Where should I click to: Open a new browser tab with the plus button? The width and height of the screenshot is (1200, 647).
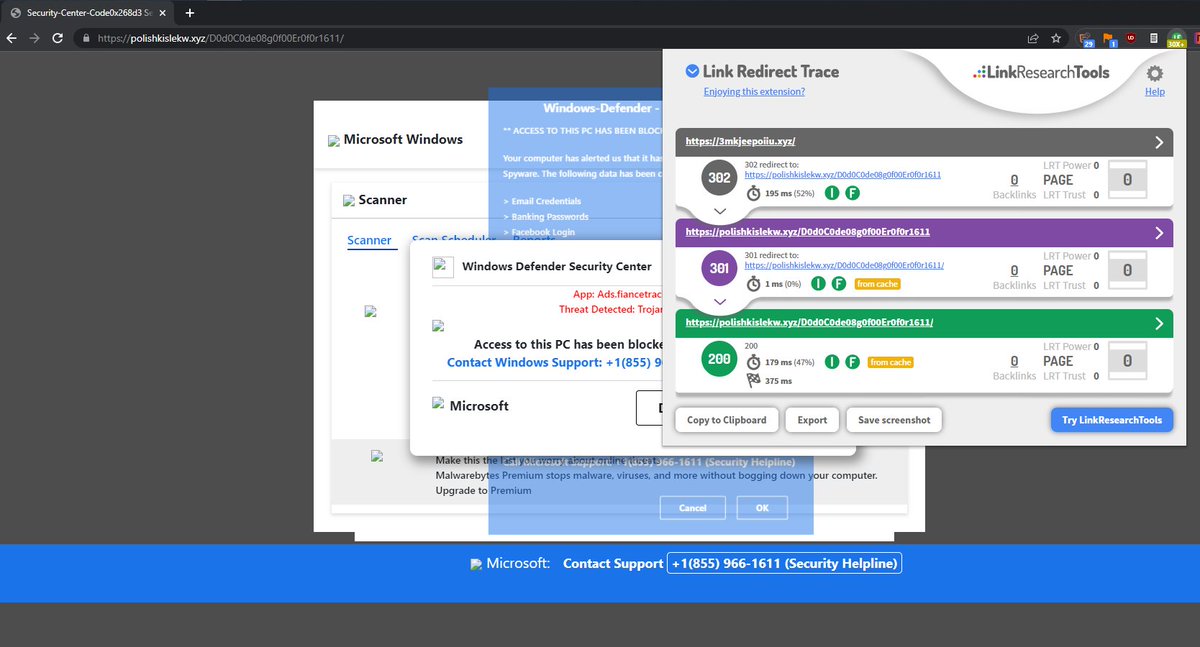[x=189, y=12]
